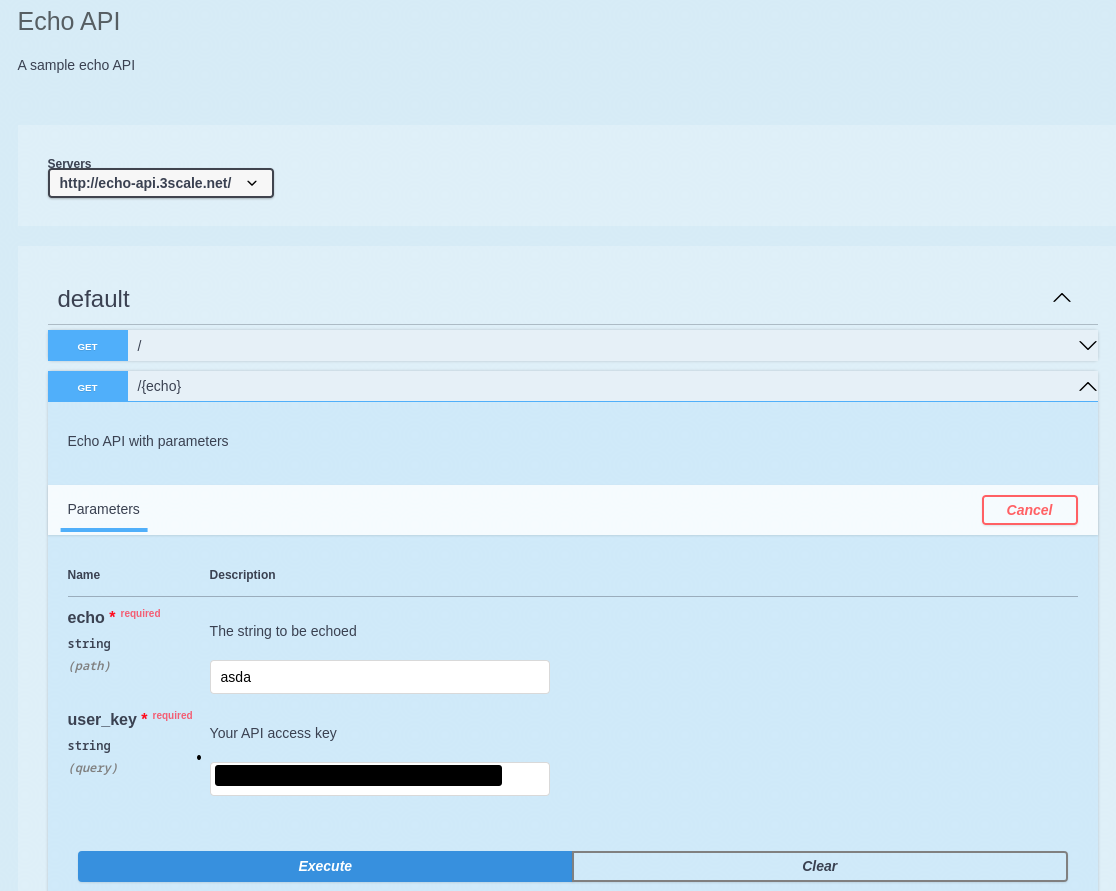Collapse the default section chevron
Image resolution: width=1116 pixels, height=891 pixels.
click(1061, 298)
